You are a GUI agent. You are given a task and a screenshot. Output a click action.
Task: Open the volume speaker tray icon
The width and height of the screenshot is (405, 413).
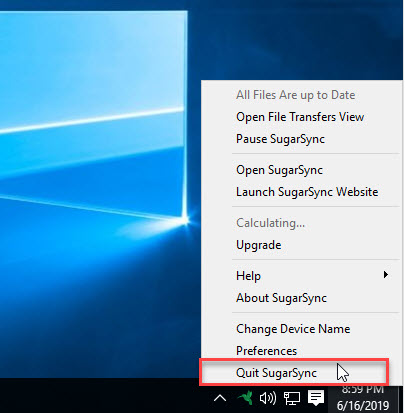pos(268,398)
